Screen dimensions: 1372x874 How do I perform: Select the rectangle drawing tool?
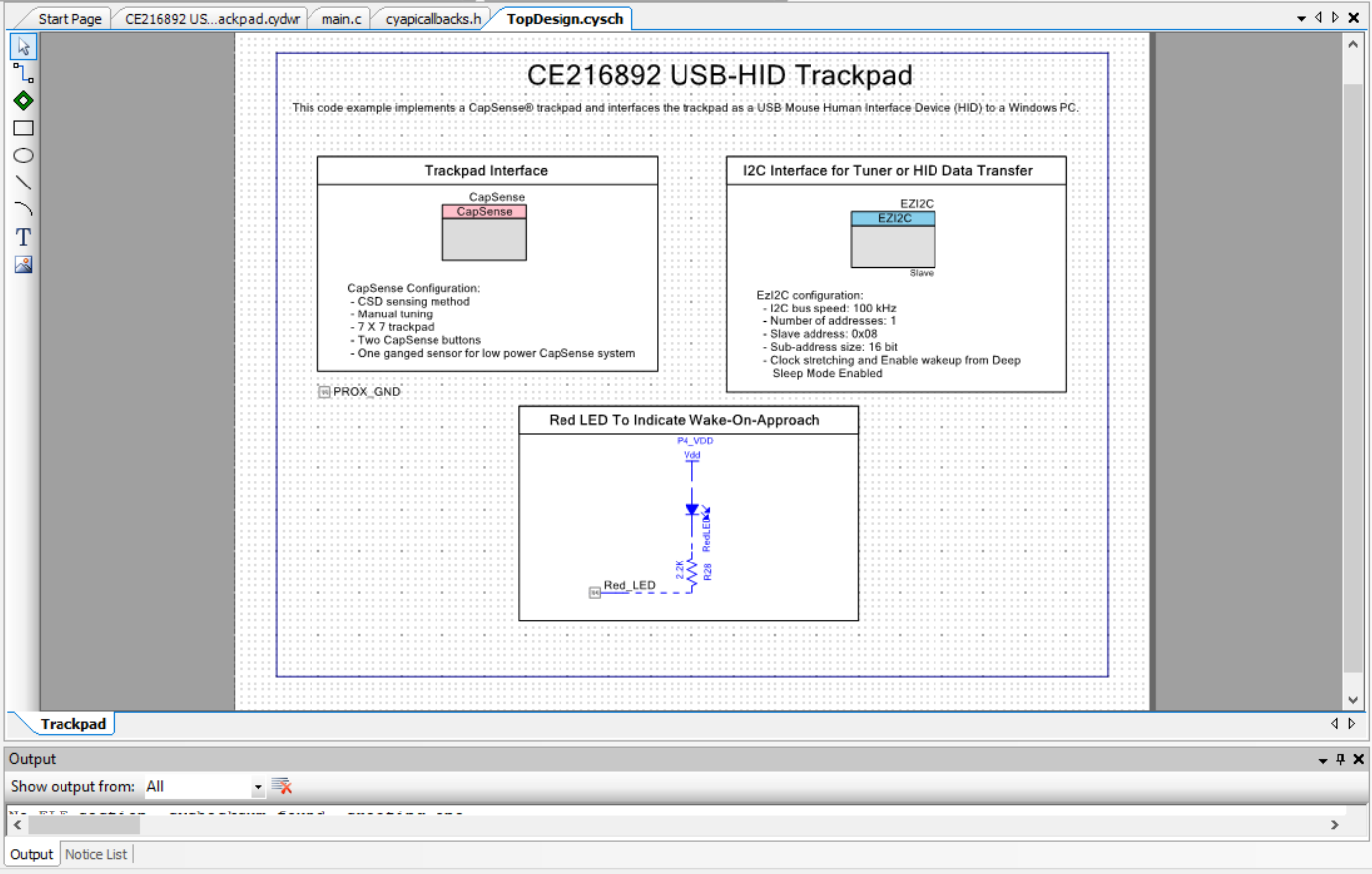(x=22, y=127)
